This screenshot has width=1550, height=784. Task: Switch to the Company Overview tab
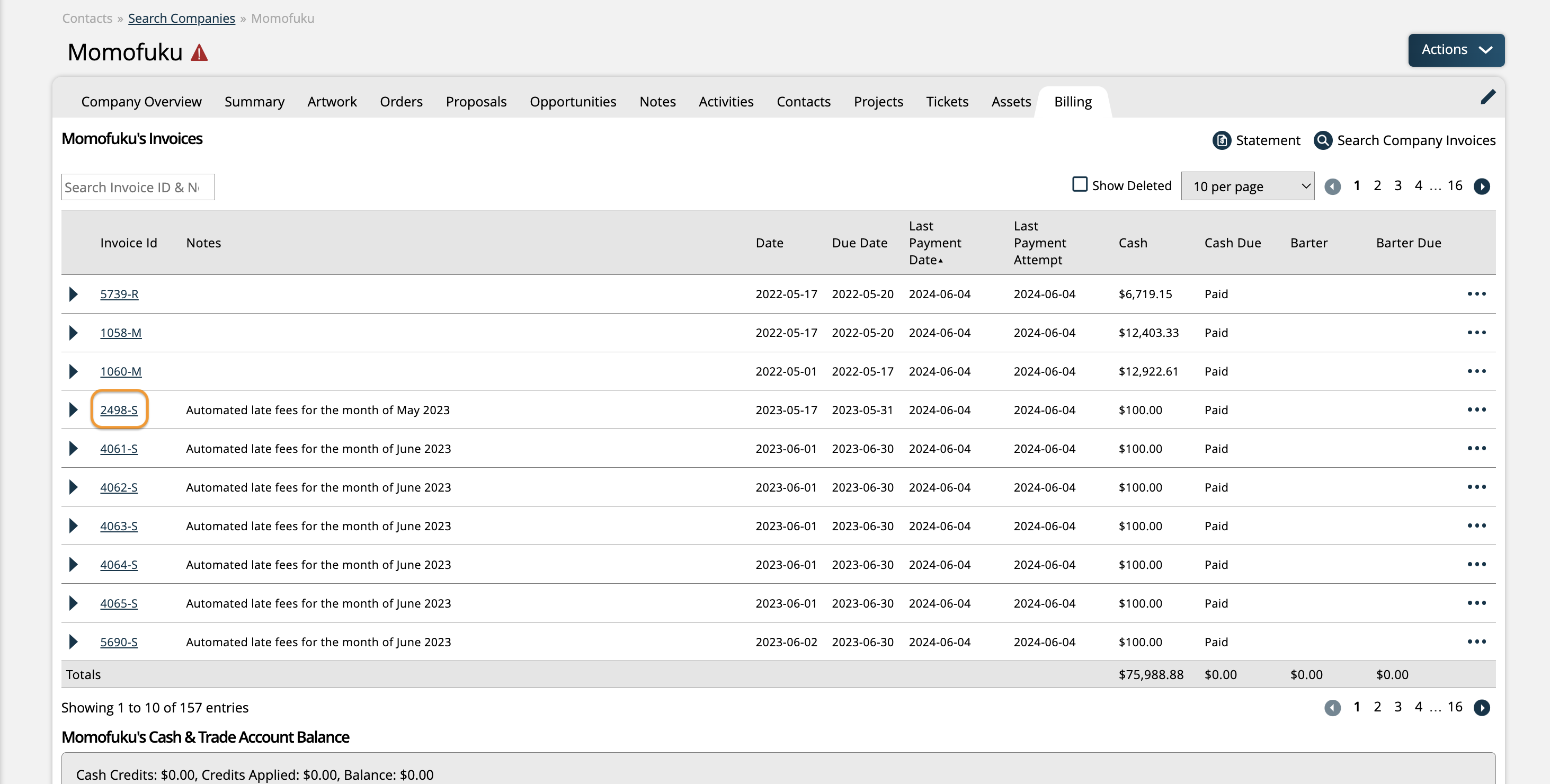click(141, 102)
